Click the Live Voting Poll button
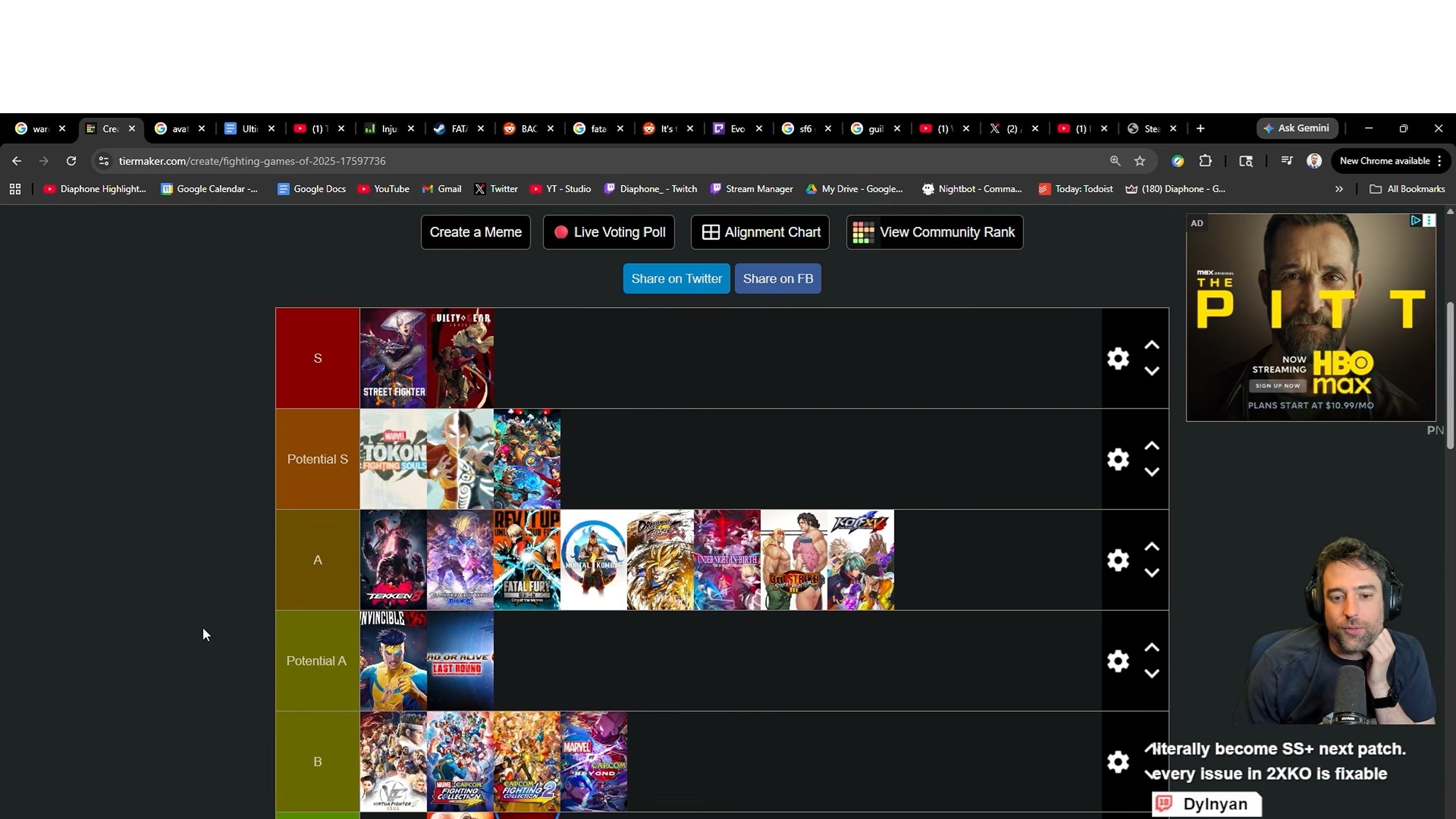1456x819 pixels. pos(609,232)
